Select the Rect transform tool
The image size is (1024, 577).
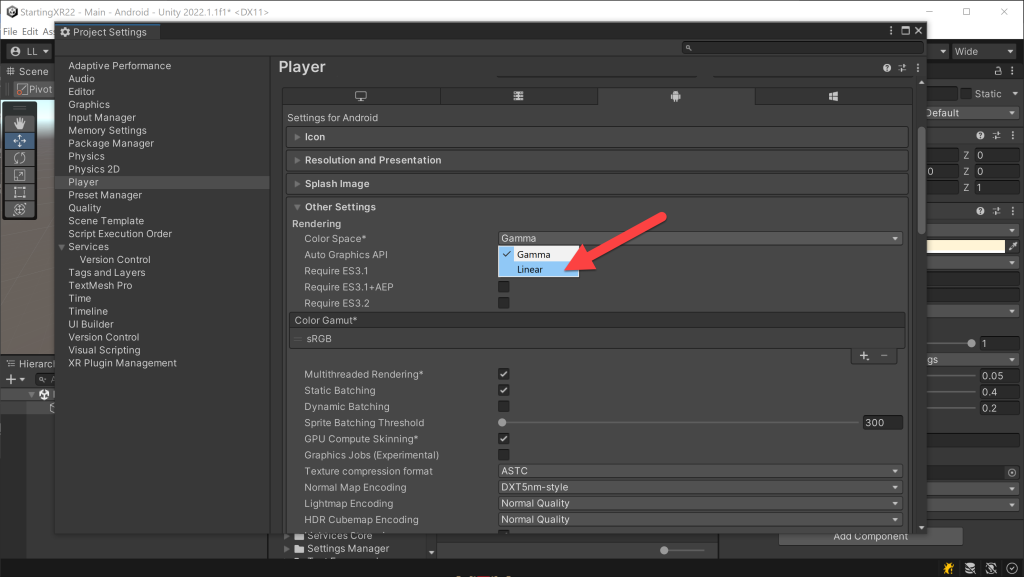[x=20, y=193]
